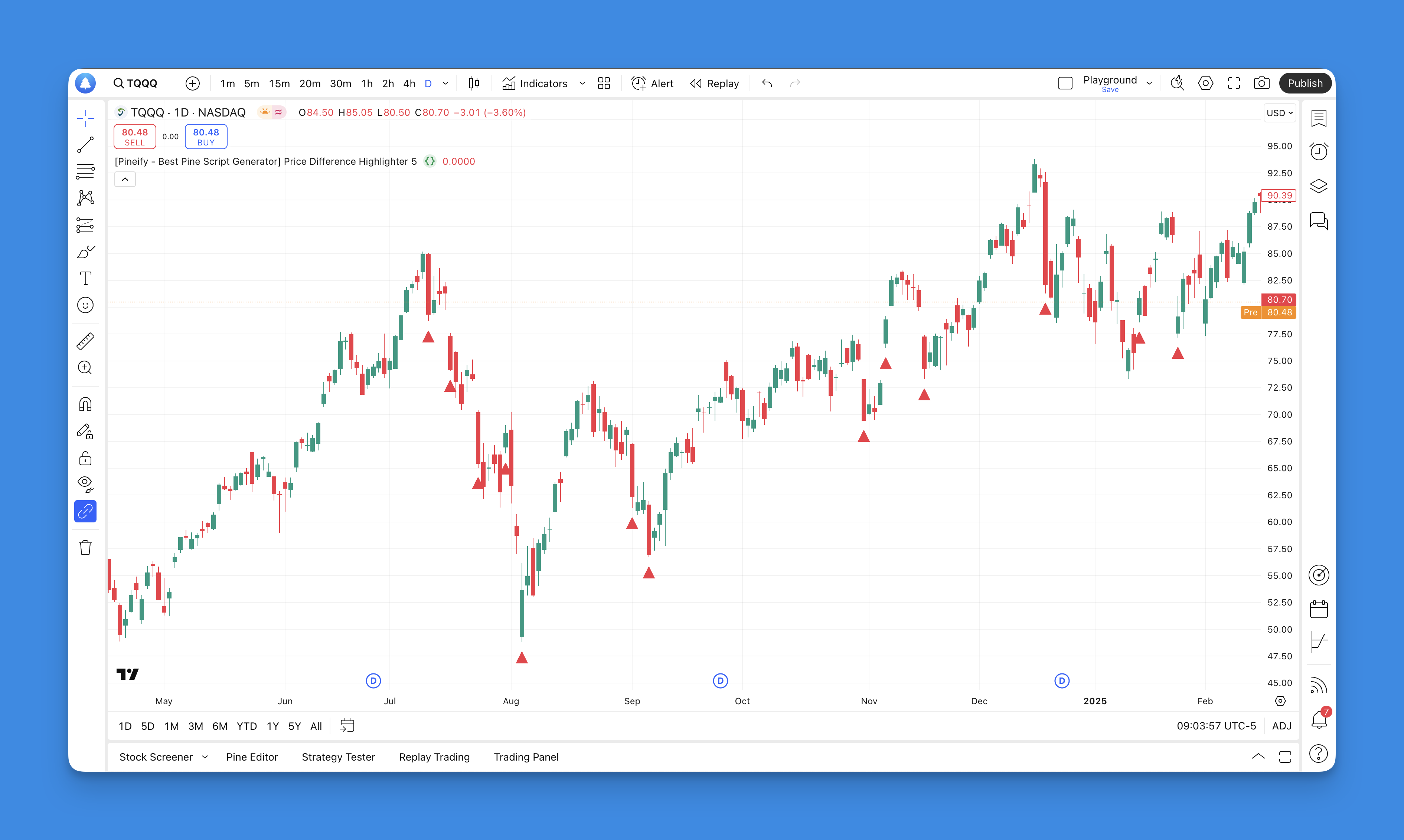Open the Stock Screener dropdown
This screenshot has width=1404, height=840.
[163, 757]
